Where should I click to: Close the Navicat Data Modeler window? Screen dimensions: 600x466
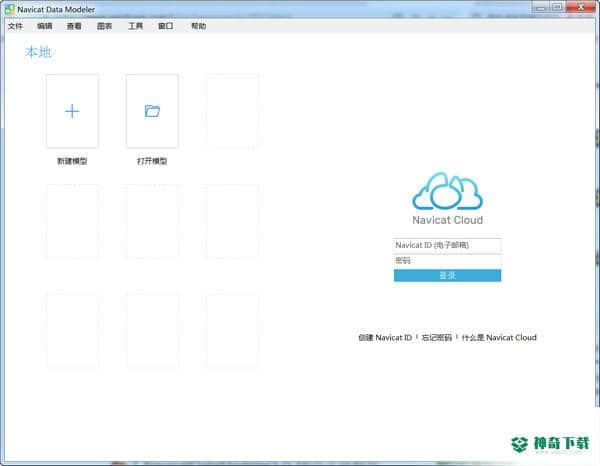580,7
